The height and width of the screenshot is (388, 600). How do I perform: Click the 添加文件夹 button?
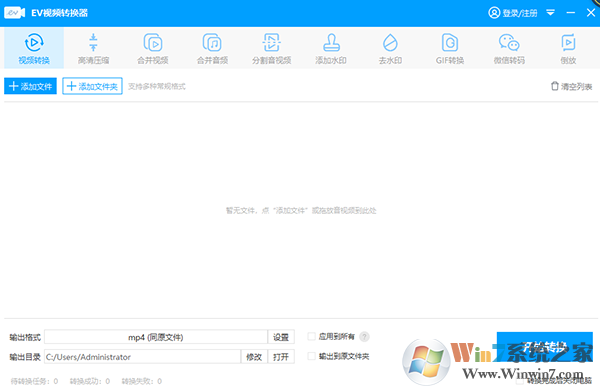point(92,86)
